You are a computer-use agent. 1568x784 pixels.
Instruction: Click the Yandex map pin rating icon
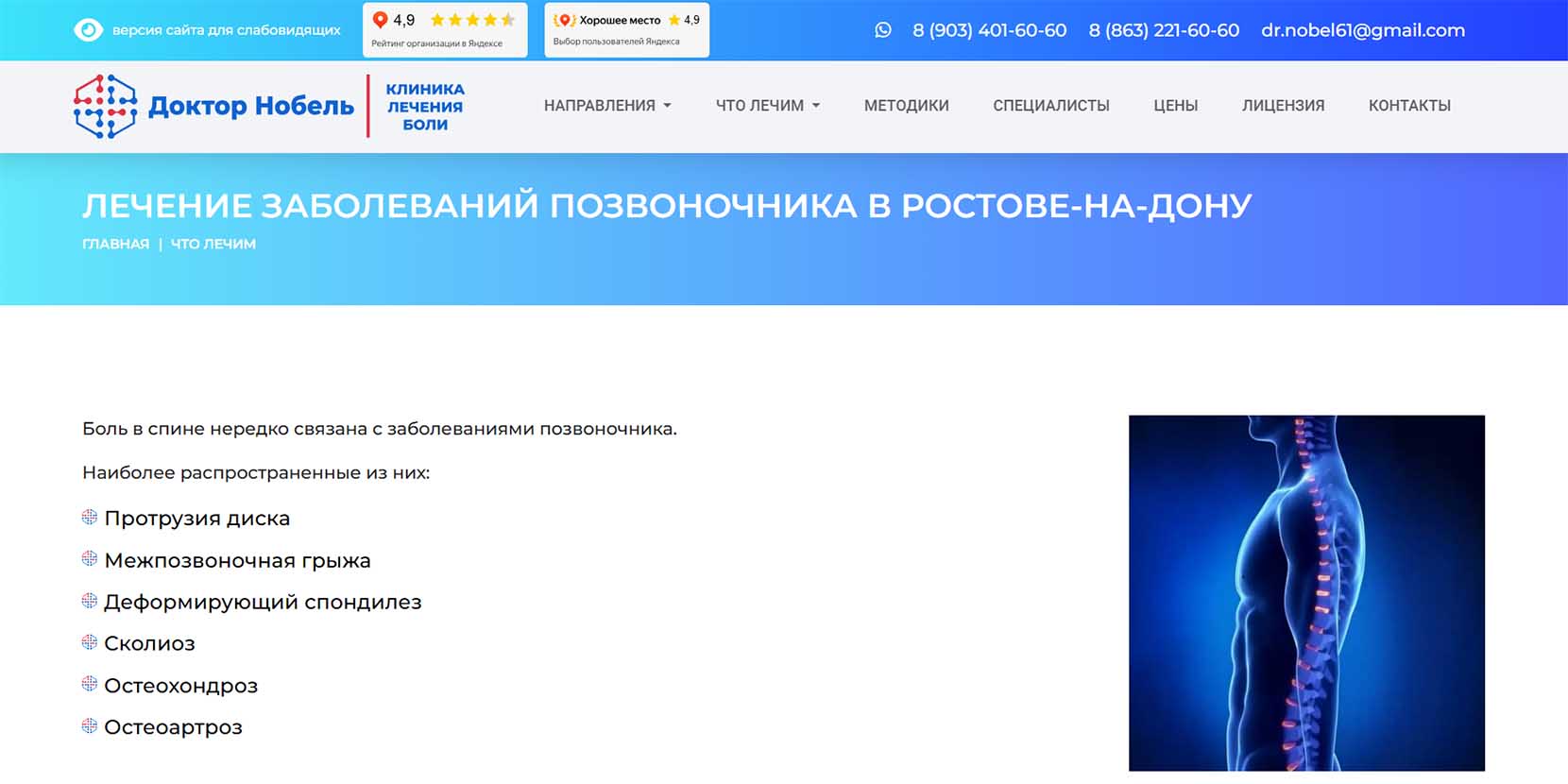pyautogui.click(x=381, y=20)
